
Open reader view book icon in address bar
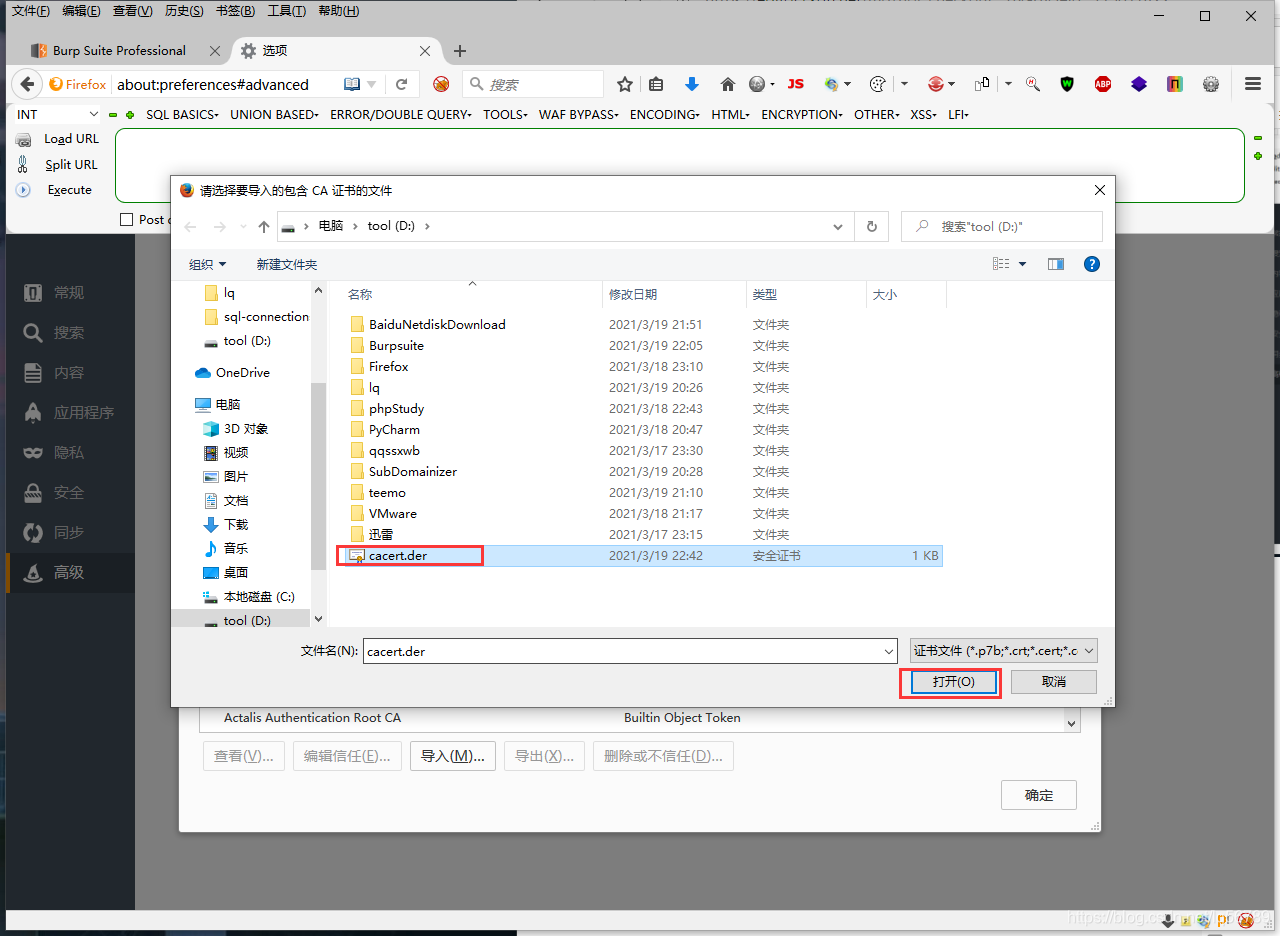[352, 85]
